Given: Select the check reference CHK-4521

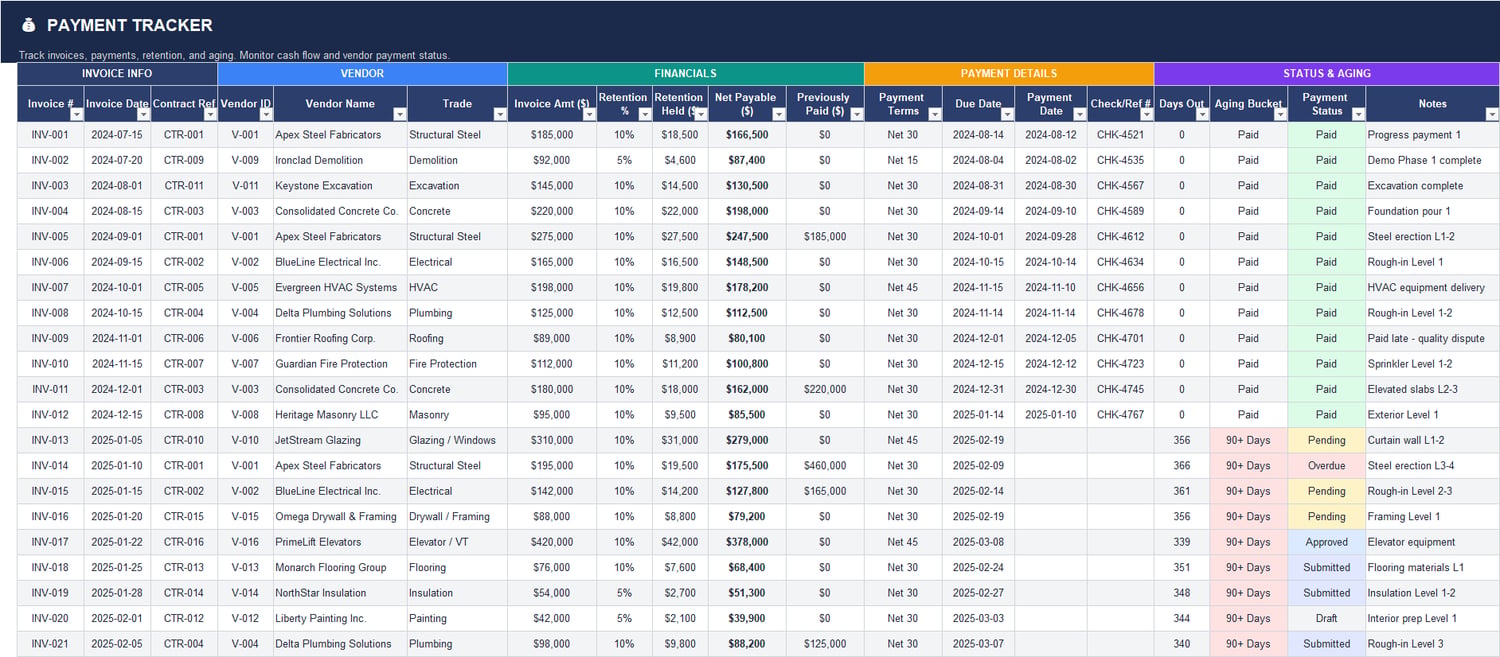Looking at the screenshot, I should click(1120, 135).
